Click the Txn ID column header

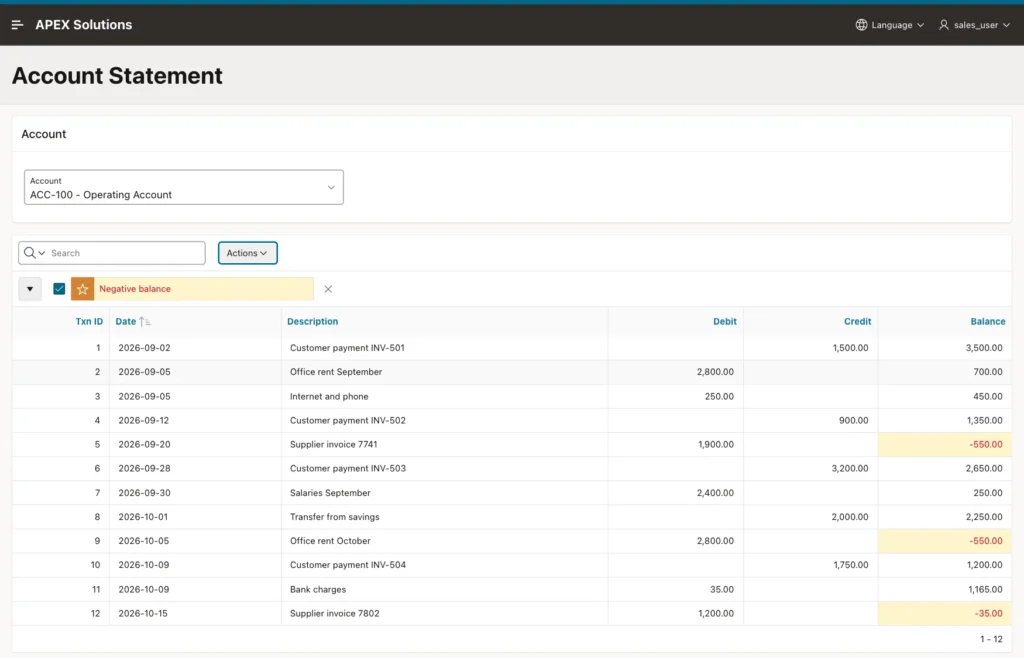(x=89, y=322)
